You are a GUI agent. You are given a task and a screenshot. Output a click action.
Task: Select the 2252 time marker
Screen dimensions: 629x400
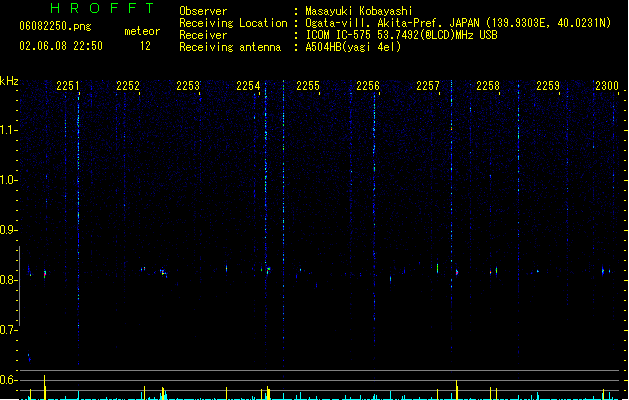click(128, 86)
